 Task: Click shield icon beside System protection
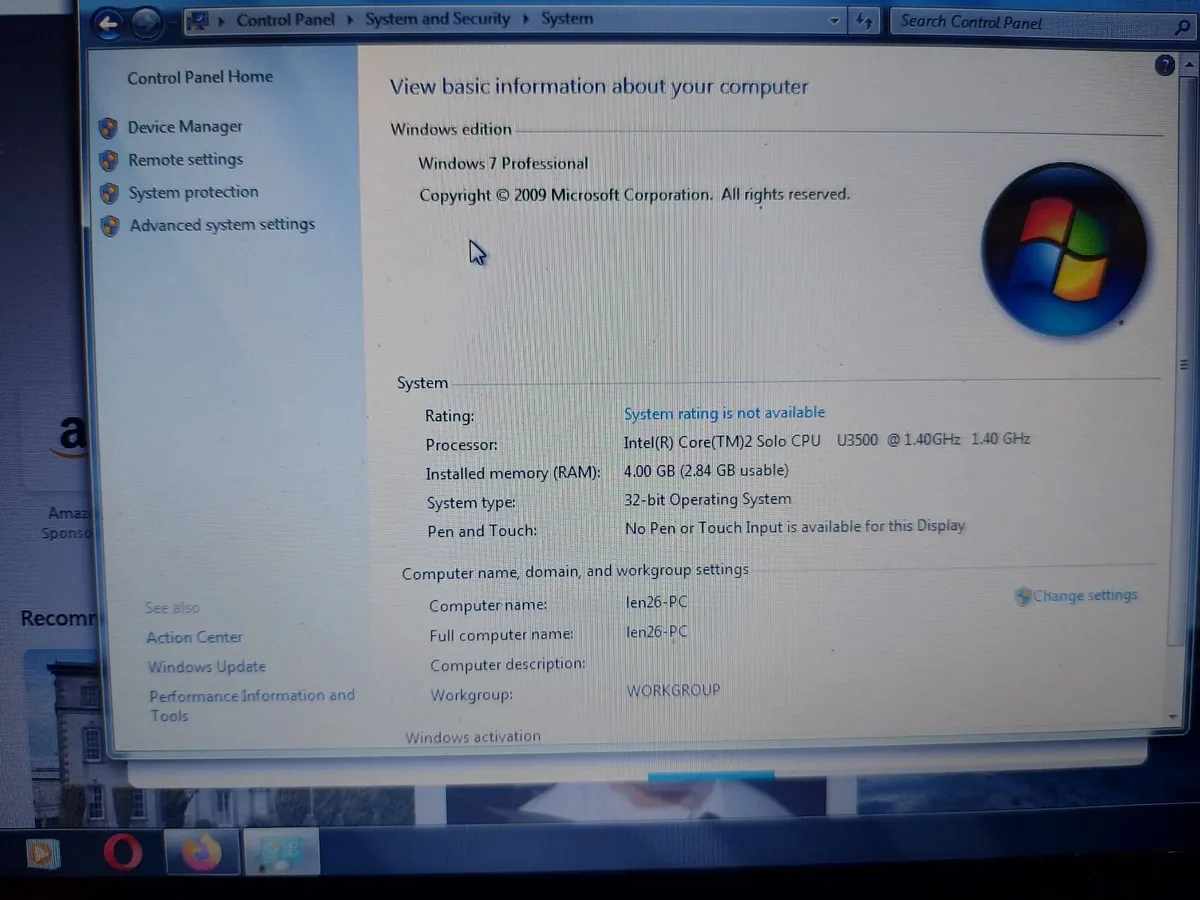(110, 193)
